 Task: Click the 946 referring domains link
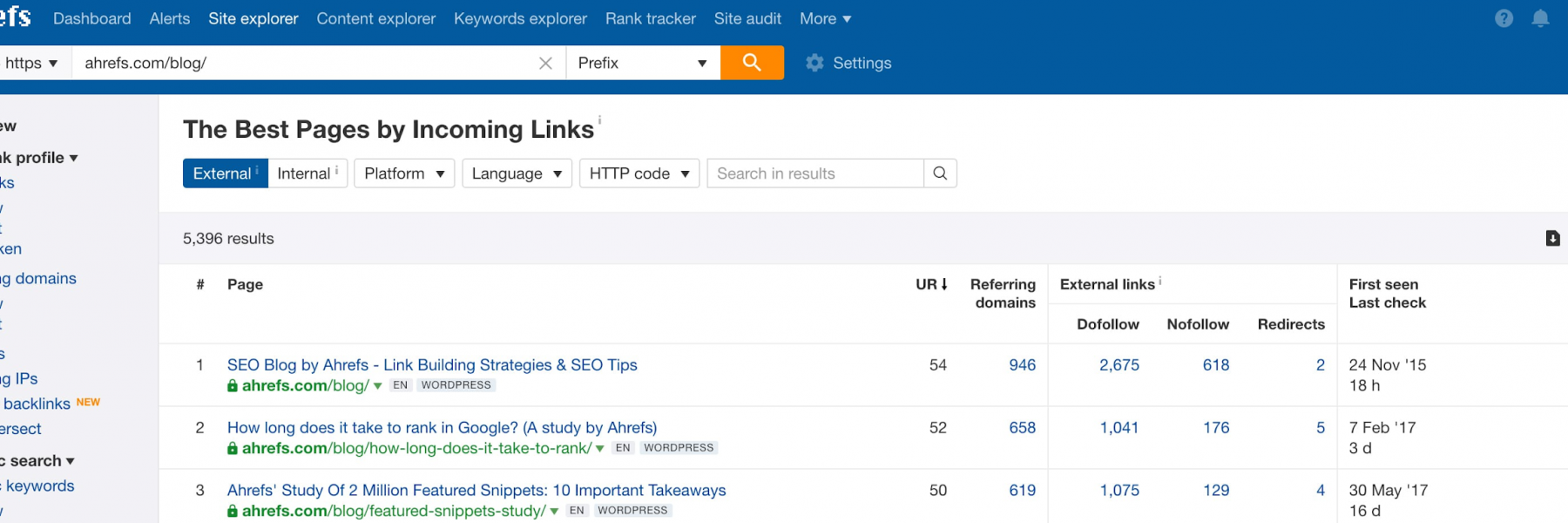(1022, 364)
